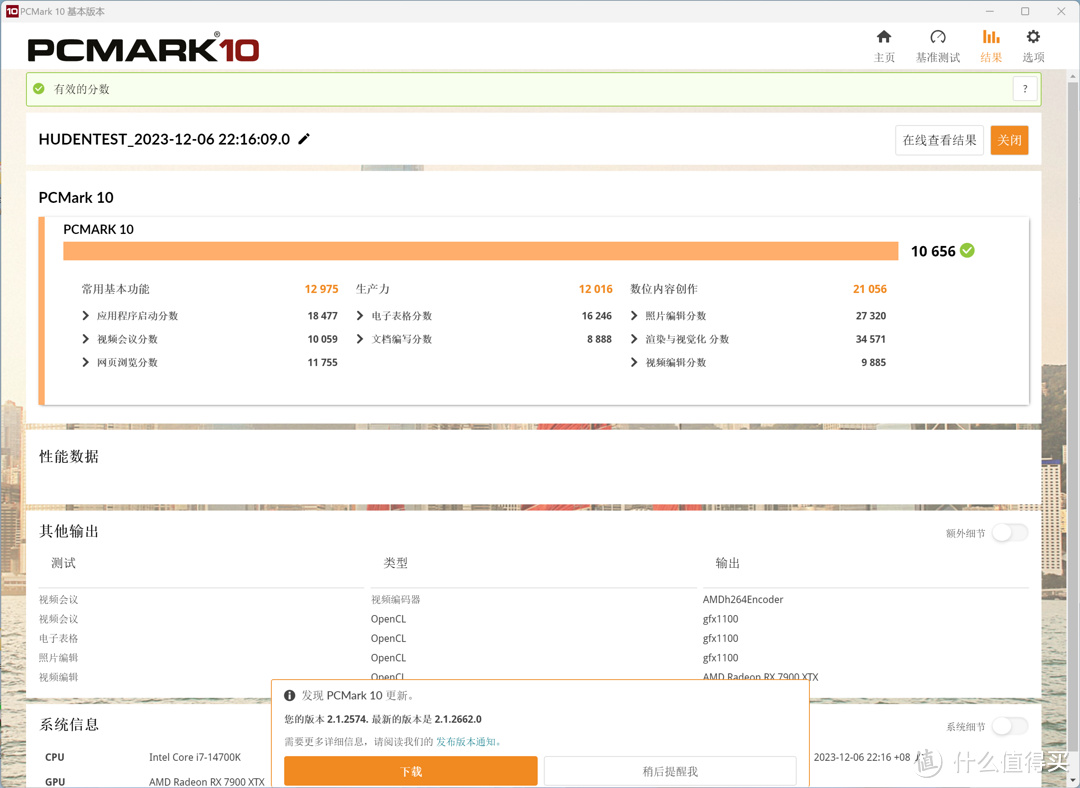
Task: Click the 电子表格 test row
Action: click(59, 639)
